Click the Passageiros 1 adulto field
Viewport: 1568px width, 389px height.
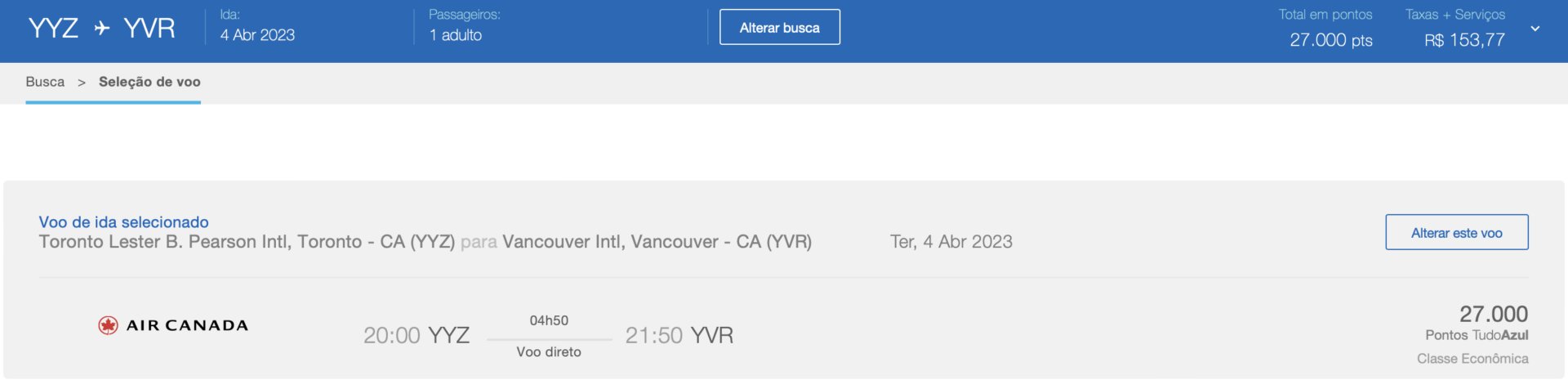pyautogui.click(x=456, y=35)
